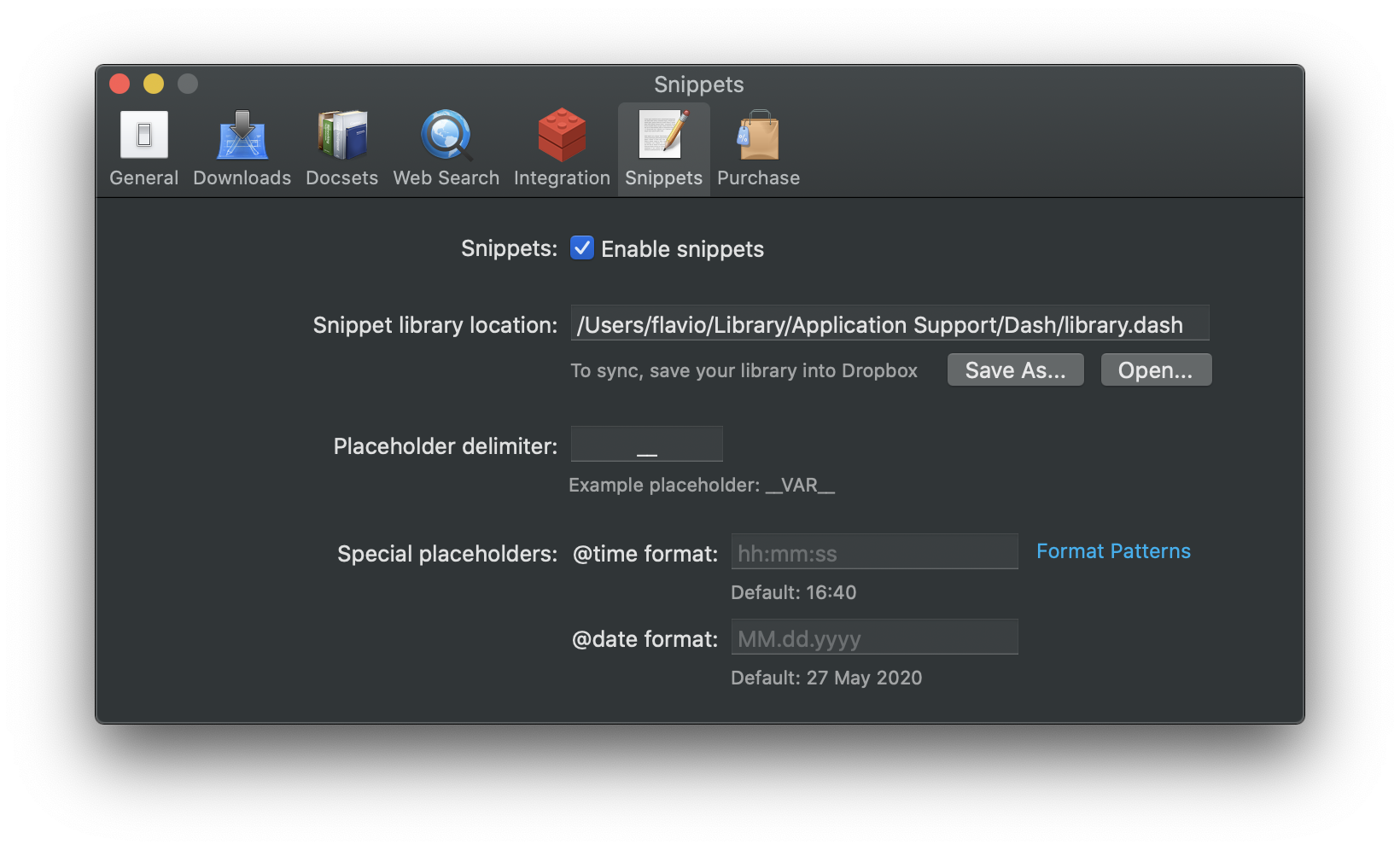
Task: Focus the Placeholder delimiter field
Action: 646,445
